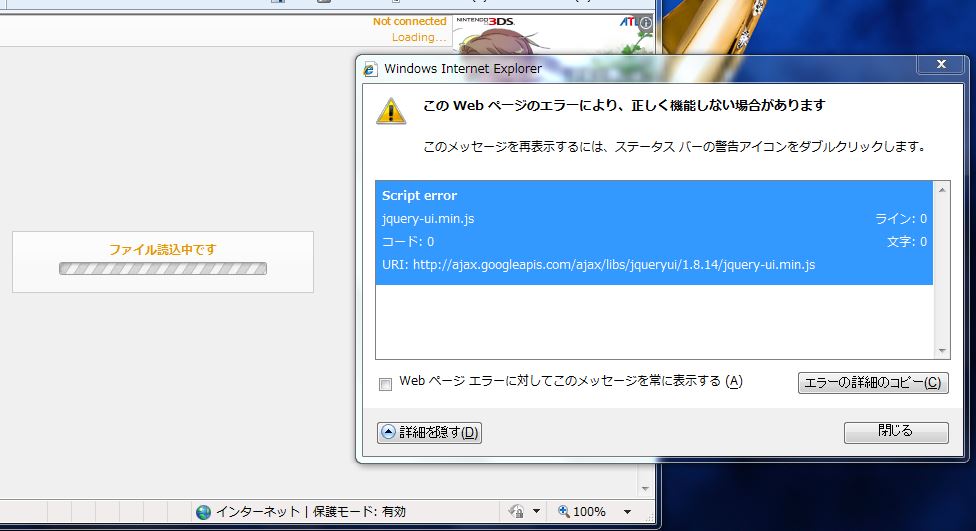Click the main dialog heading about Web page error
976x531 pixels.
click(x=624, y=105)
